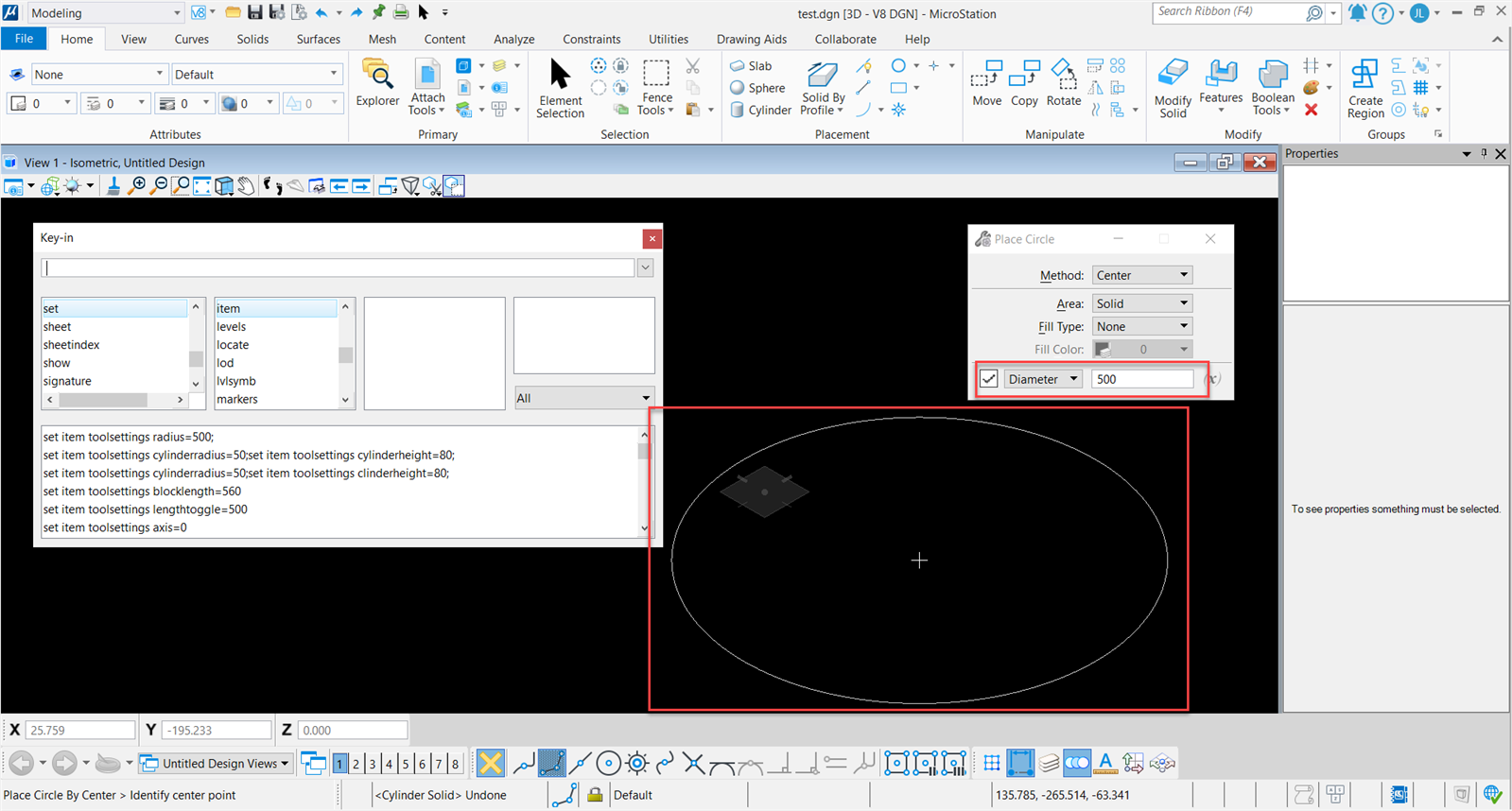Close the Key-in dialog with red X

tap(652, 238)
